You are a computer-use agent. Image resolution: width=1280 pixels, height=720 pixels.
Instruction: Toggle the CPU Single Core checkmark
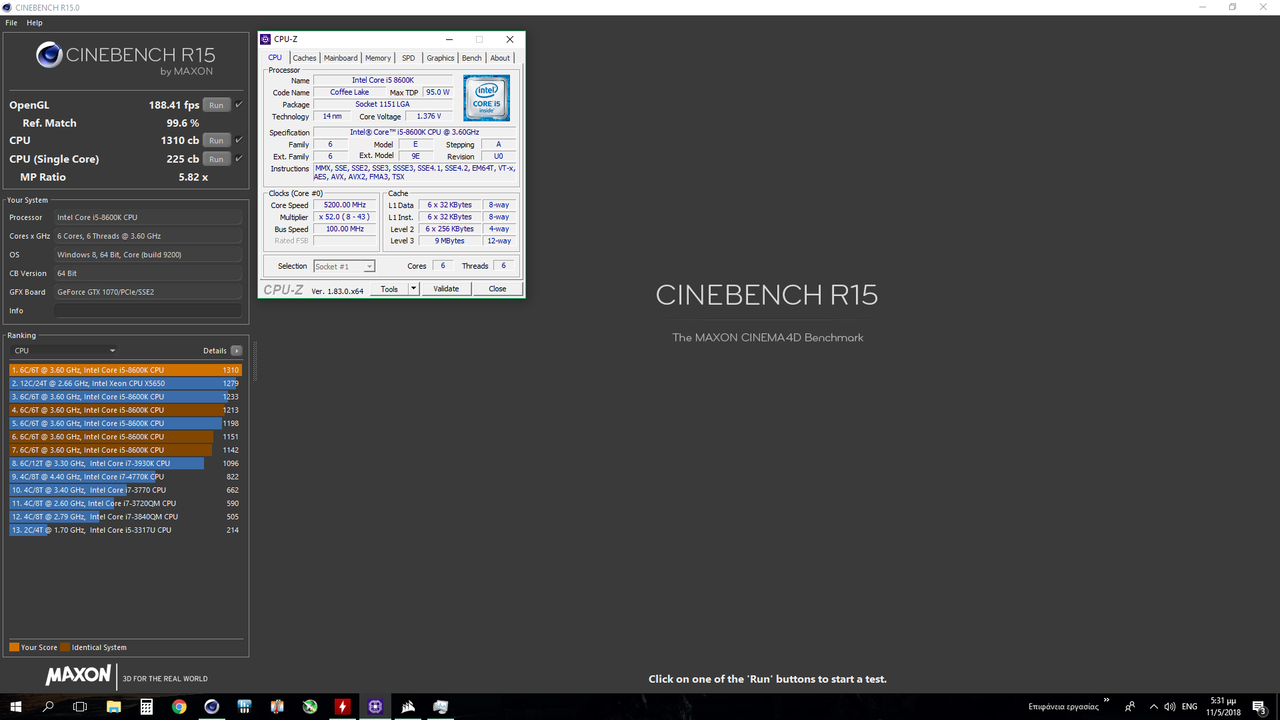pos(239,159)
